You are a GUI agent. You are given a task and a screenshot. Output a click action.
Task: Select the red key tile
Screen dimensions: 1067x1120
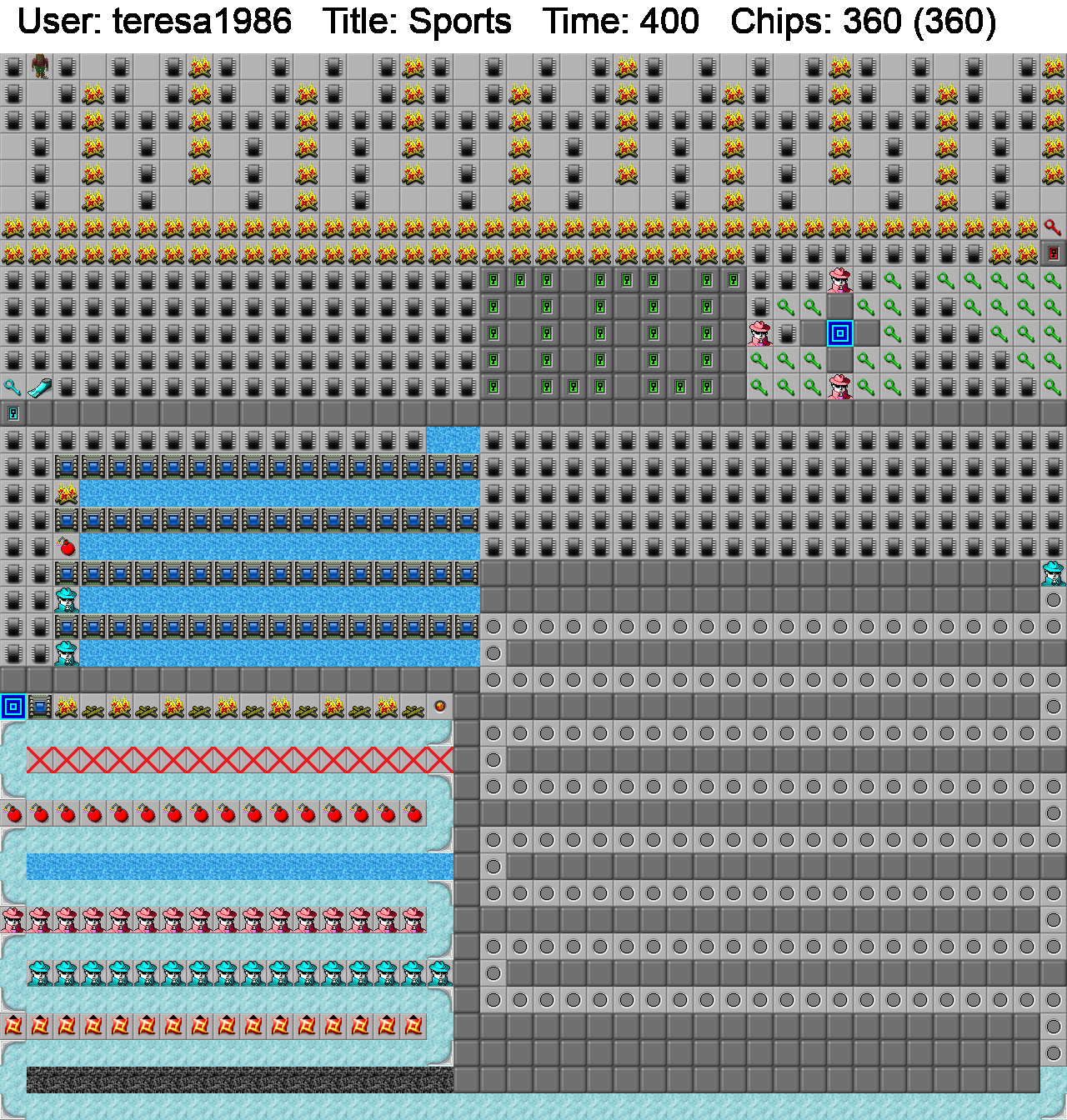pyautogui.click(x=1053, y=227)
